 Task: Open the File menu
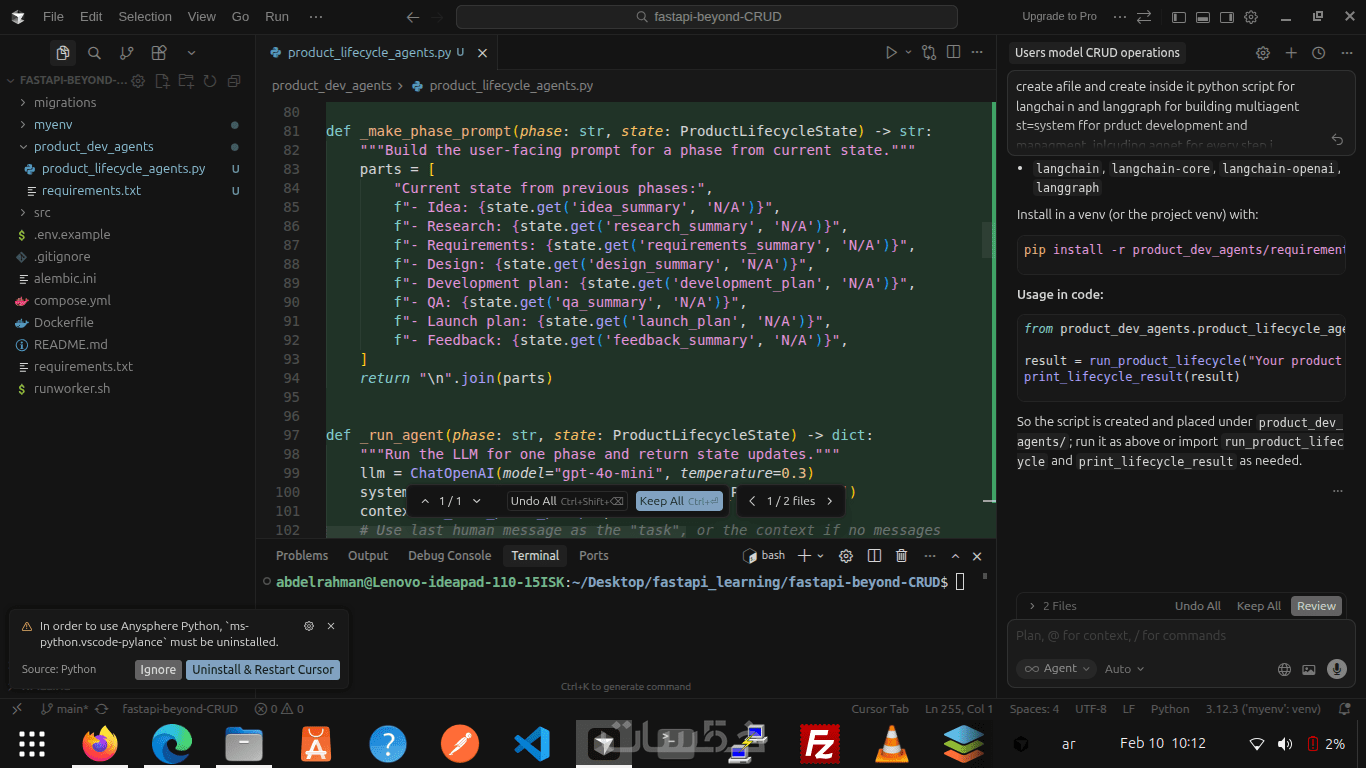[x=53, y=17]
